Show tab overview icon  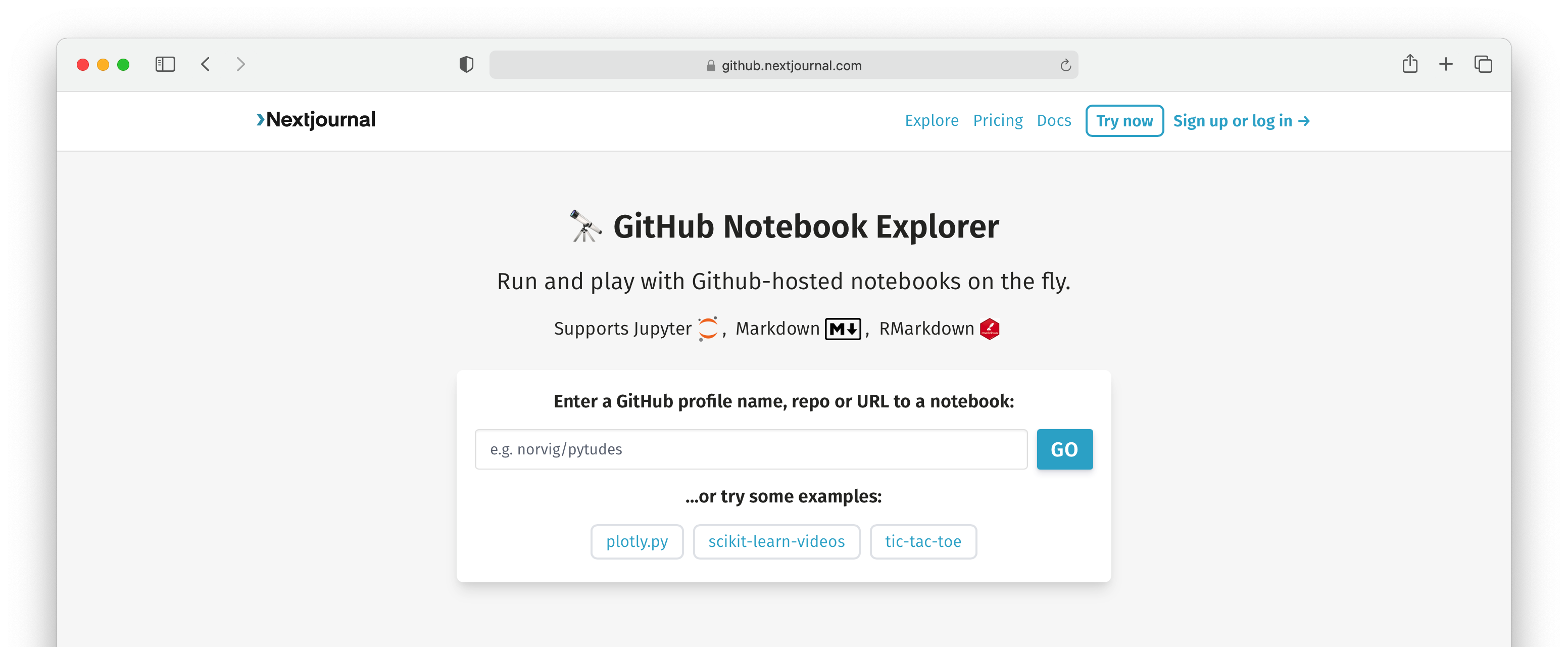1483,64
